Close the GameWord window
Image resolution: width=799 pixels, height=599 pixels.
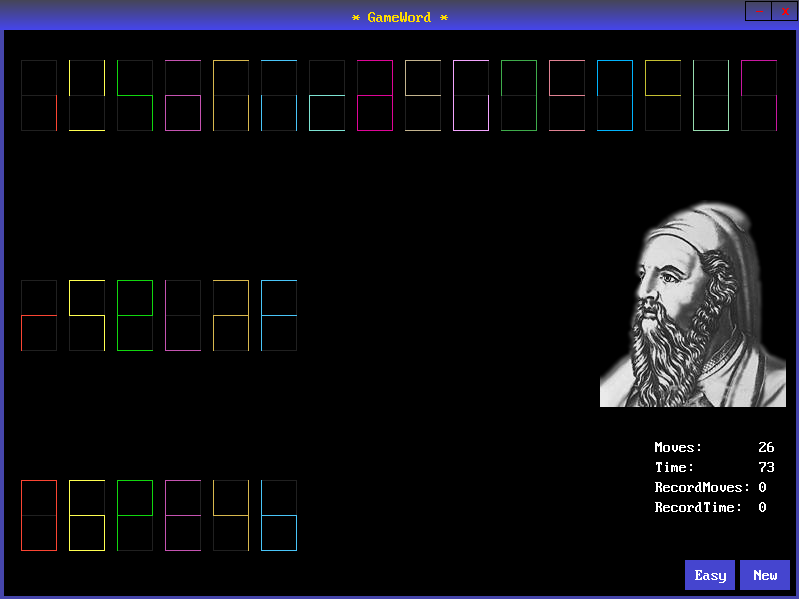pos(785,11)
